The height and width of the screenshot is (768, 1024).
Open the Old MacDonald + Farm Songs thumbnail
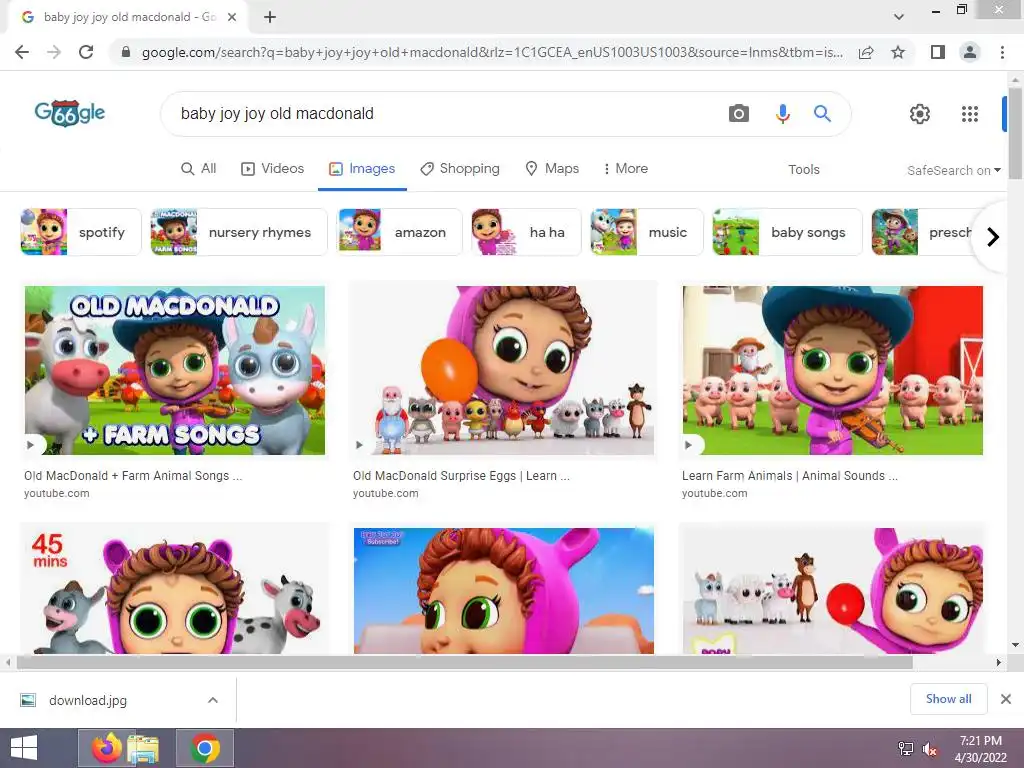(174, 370)
